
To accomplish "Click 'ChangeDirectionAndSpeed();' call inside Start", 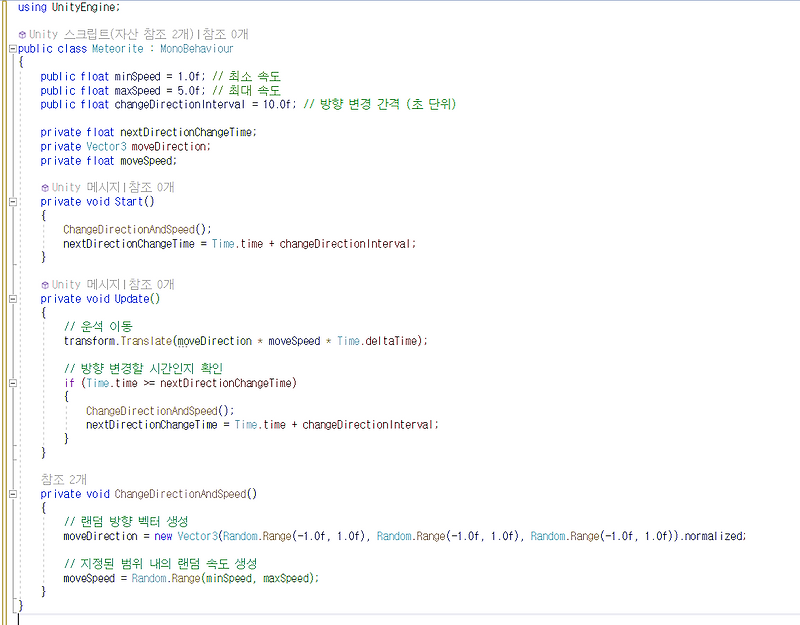I will coord(137,230).
